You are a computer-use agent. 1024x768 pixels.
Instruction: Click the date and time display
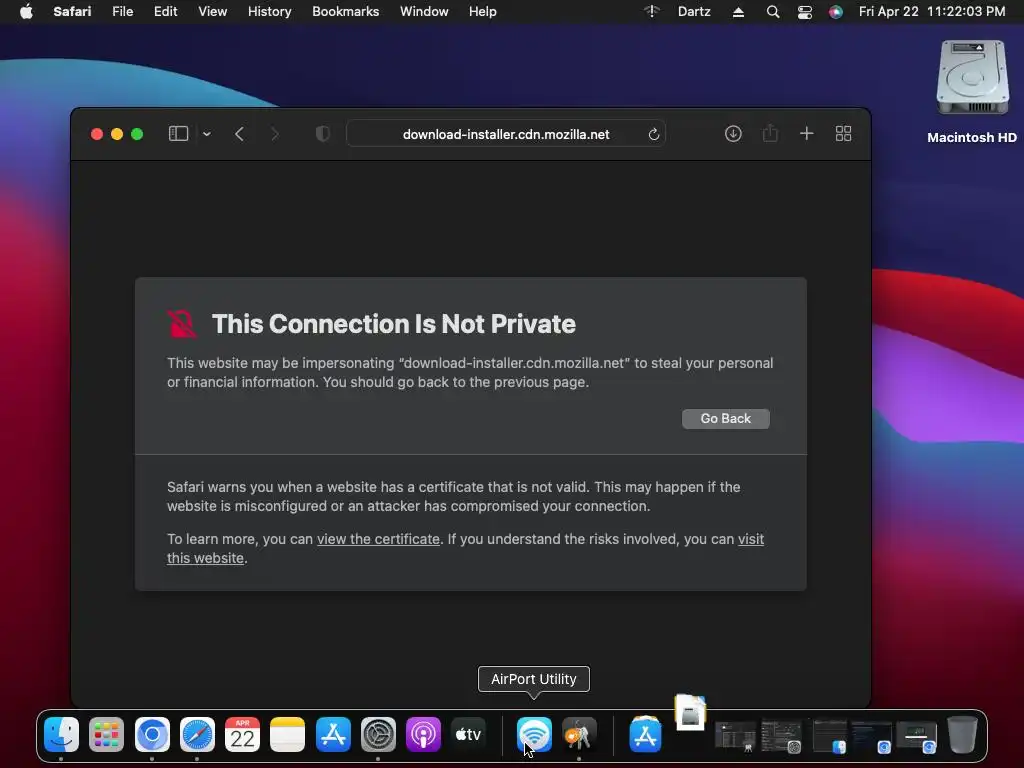[932, 12]
